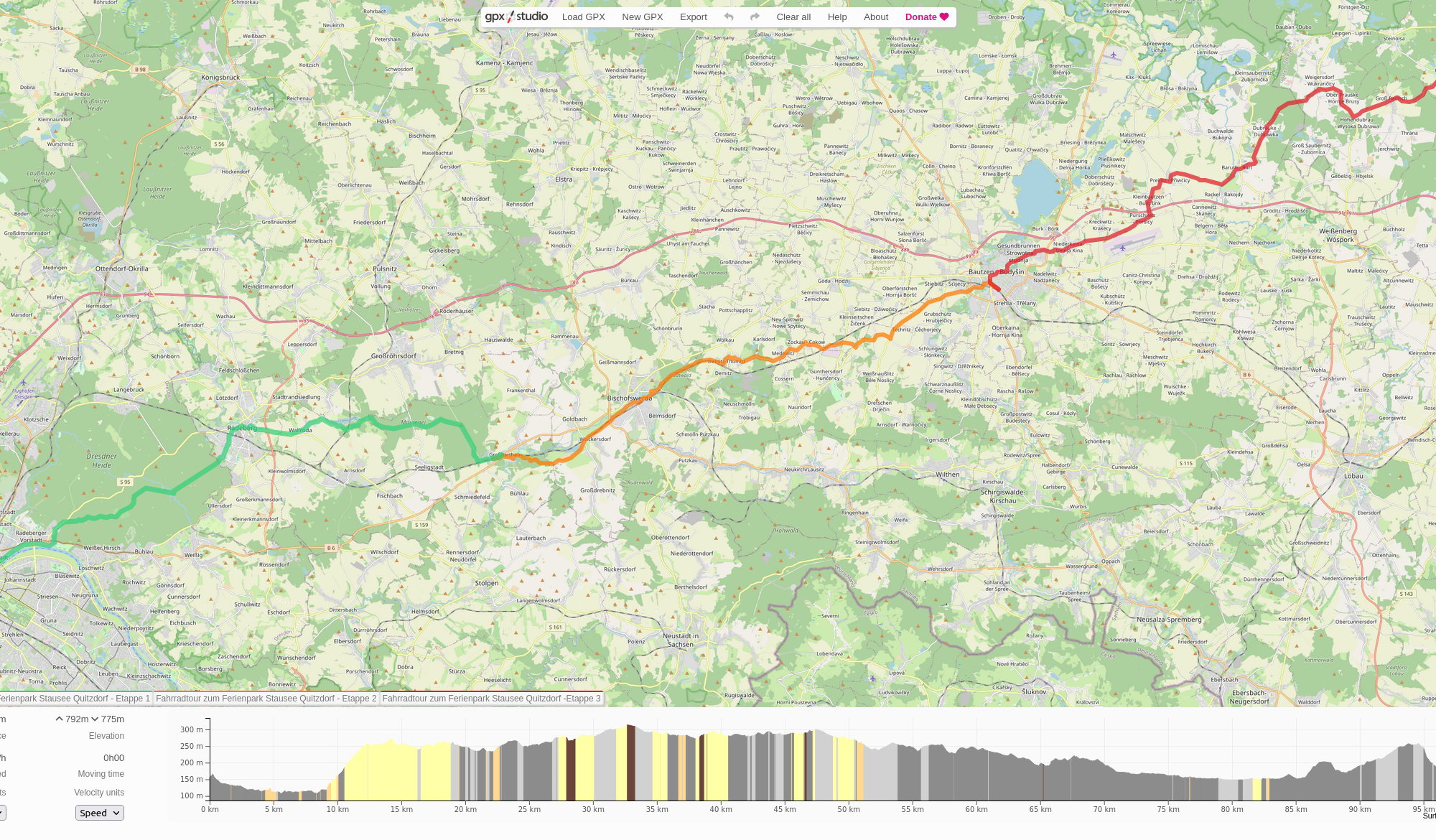Open the partially hidden left dropdown
The width and height of the screenshot is (1436, 840).
click(2, 813)
